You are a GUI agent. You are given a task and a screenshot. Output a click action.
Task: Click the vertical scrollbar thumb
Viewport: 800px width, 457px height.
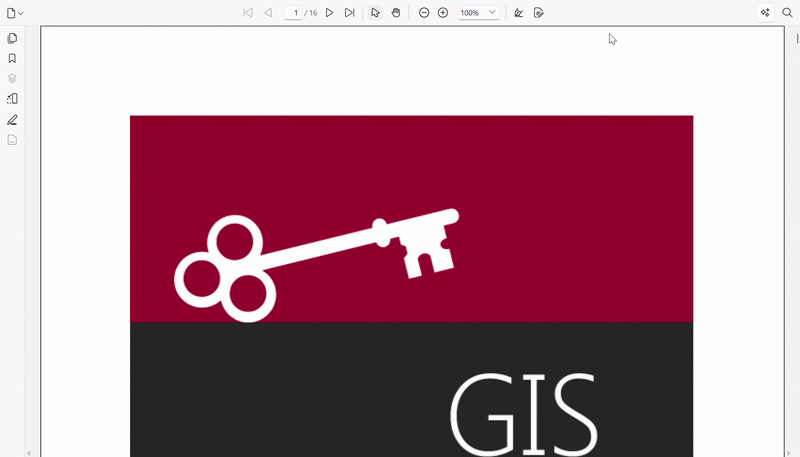pos(797,38)
